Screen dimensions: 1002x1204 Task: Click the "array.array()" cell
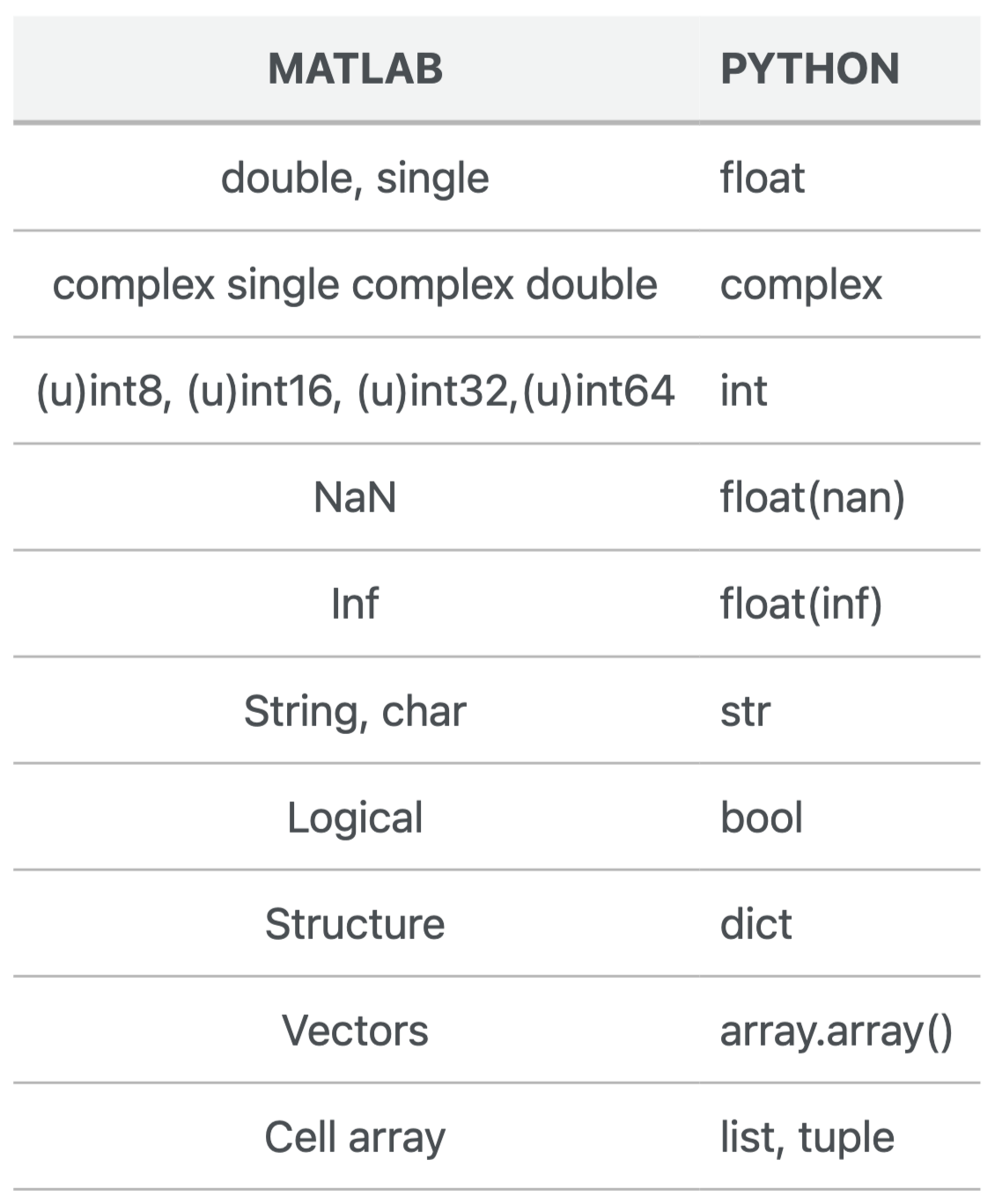click(x=836, y=1031)
